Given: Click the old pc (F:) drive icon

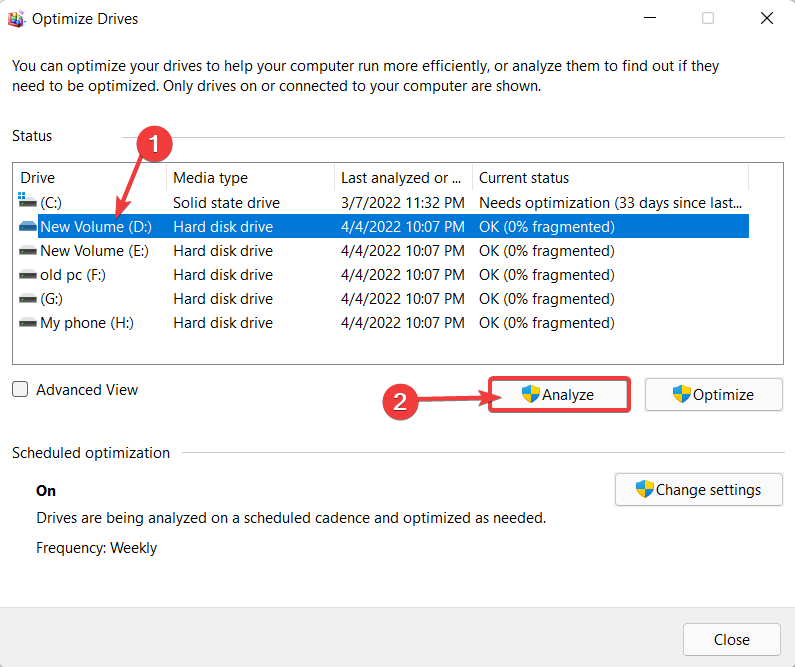Looking at the screenshot, I should point(27,275).
